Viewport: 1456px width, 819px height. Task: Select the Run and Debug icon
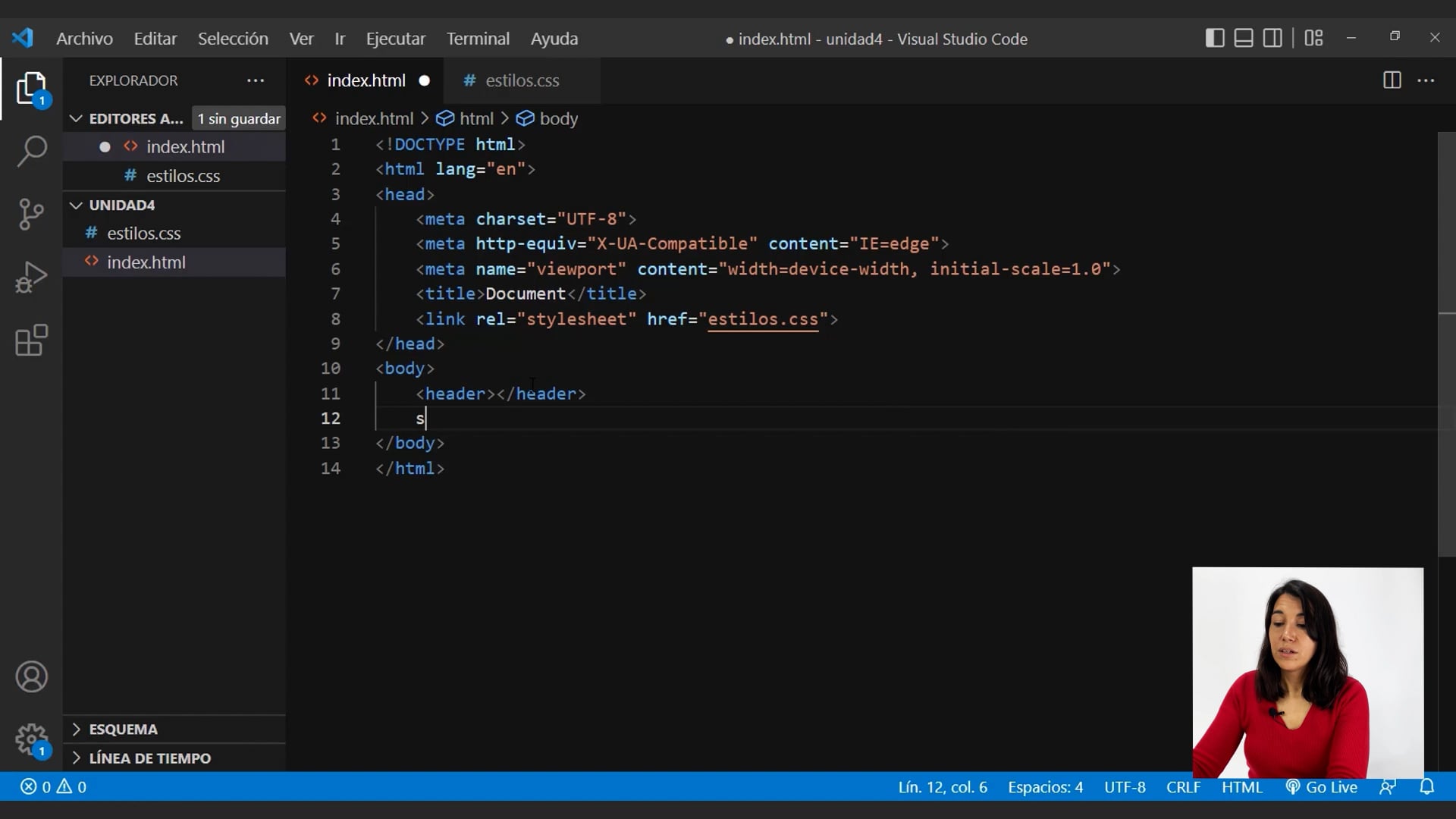(x=31, y=276)
